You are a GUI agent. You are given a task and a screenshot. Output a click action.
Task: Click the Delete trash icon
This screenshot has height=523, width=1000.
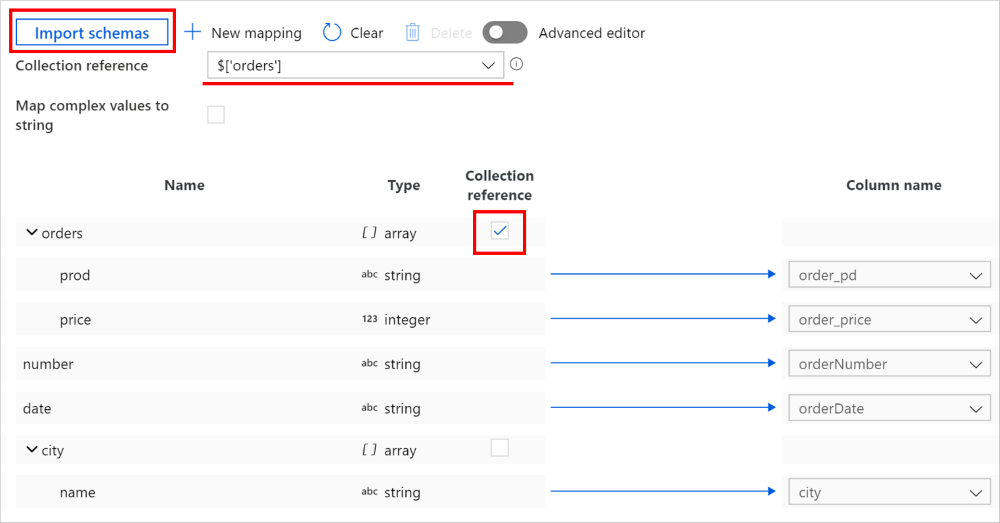pyautogui.click(x=413, y=32)
